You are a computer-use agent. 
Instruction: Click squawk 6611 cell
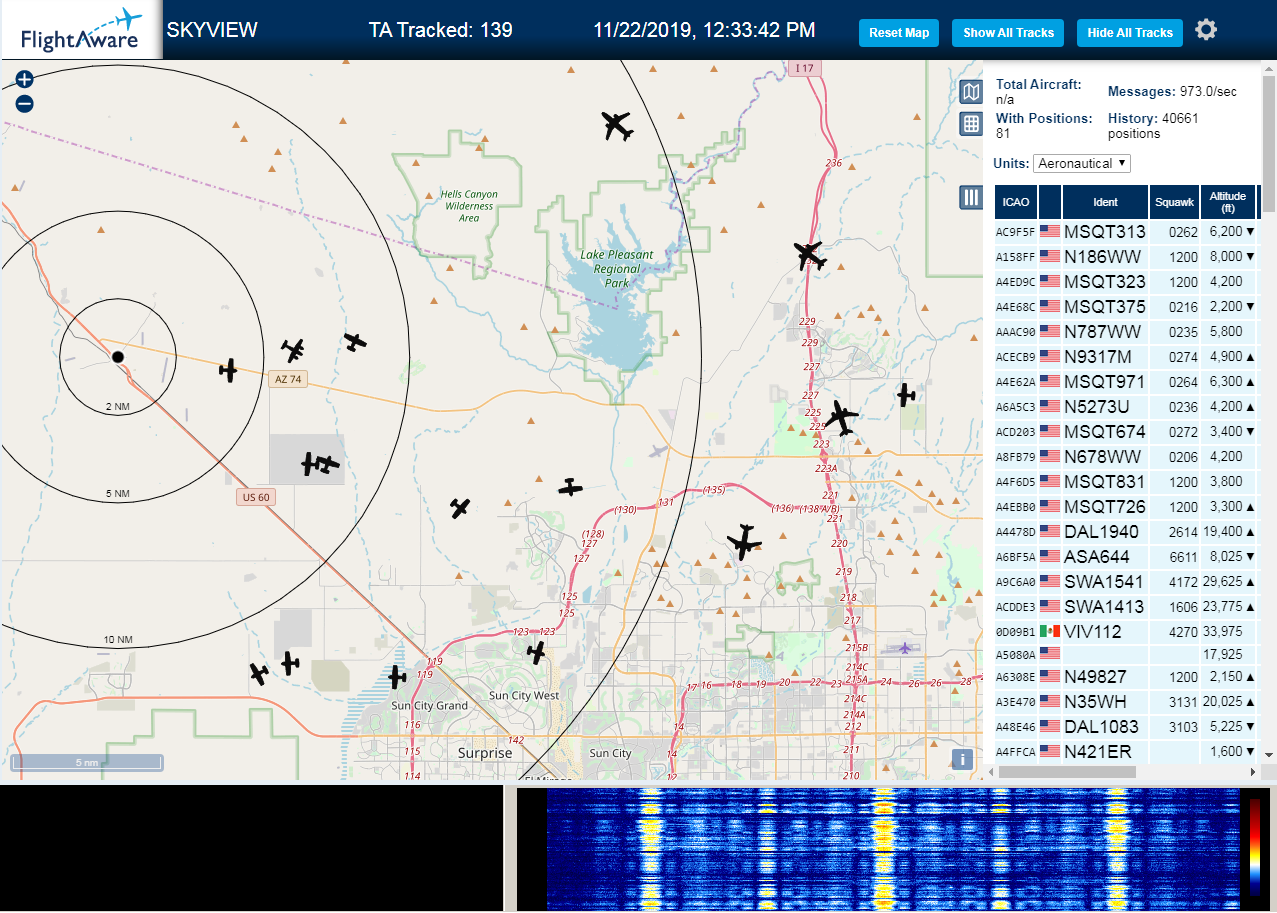point(1175,557)
